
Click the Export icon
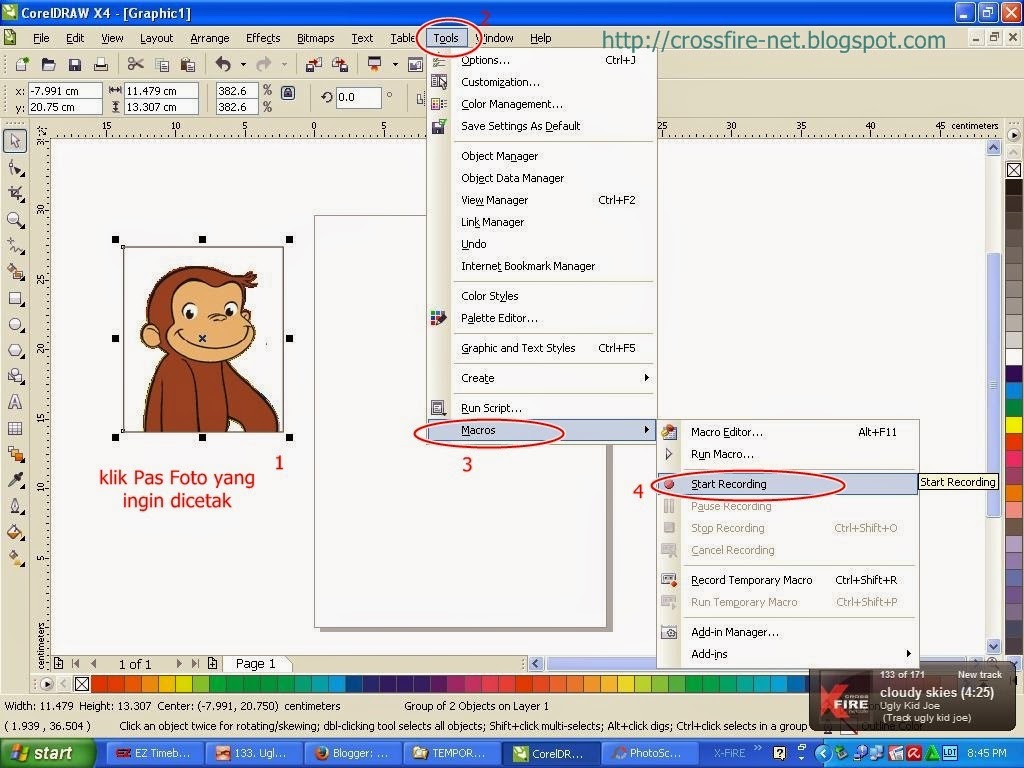point(340,64)
